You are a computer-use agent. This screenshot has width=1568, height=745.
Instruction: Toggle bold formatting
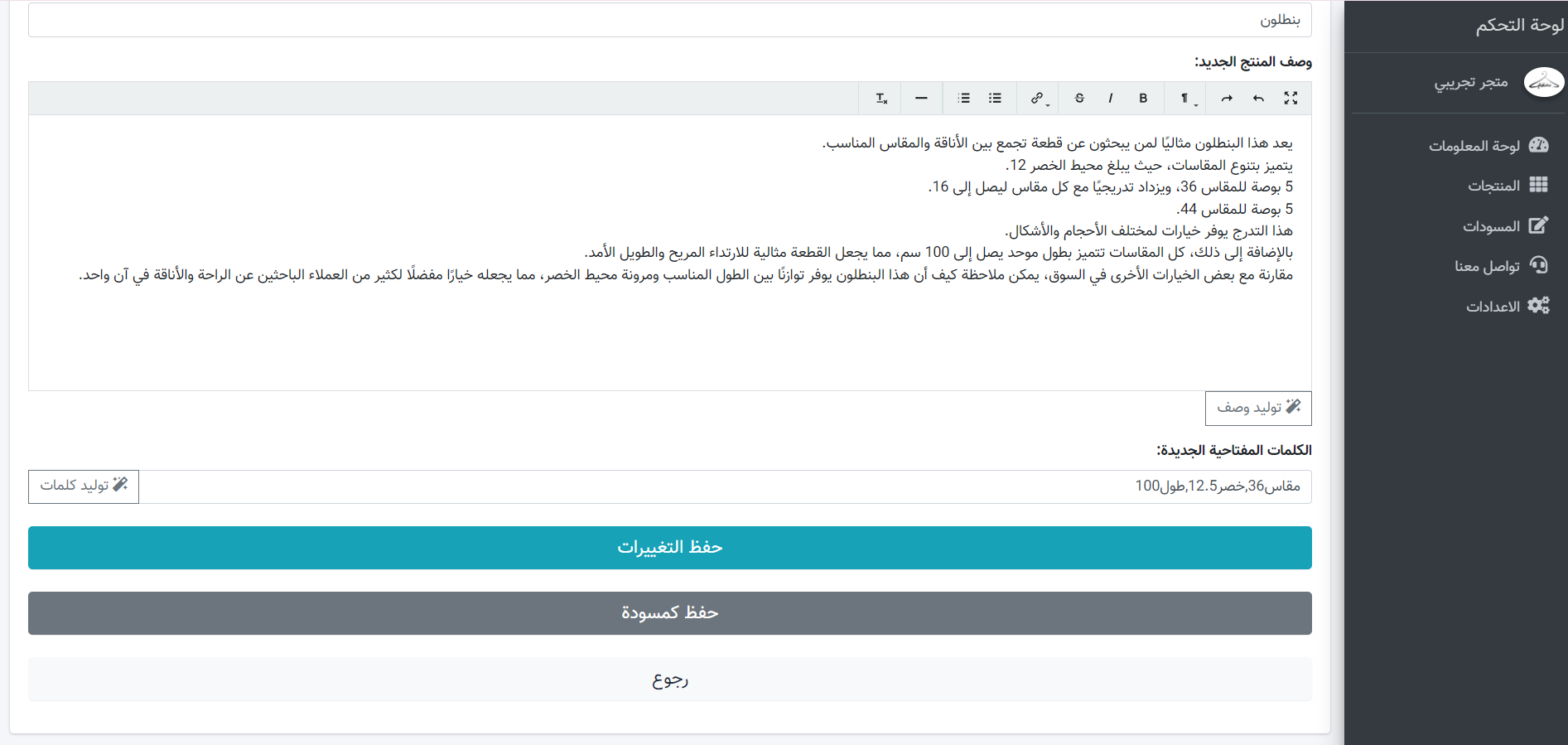[1143, 99]
